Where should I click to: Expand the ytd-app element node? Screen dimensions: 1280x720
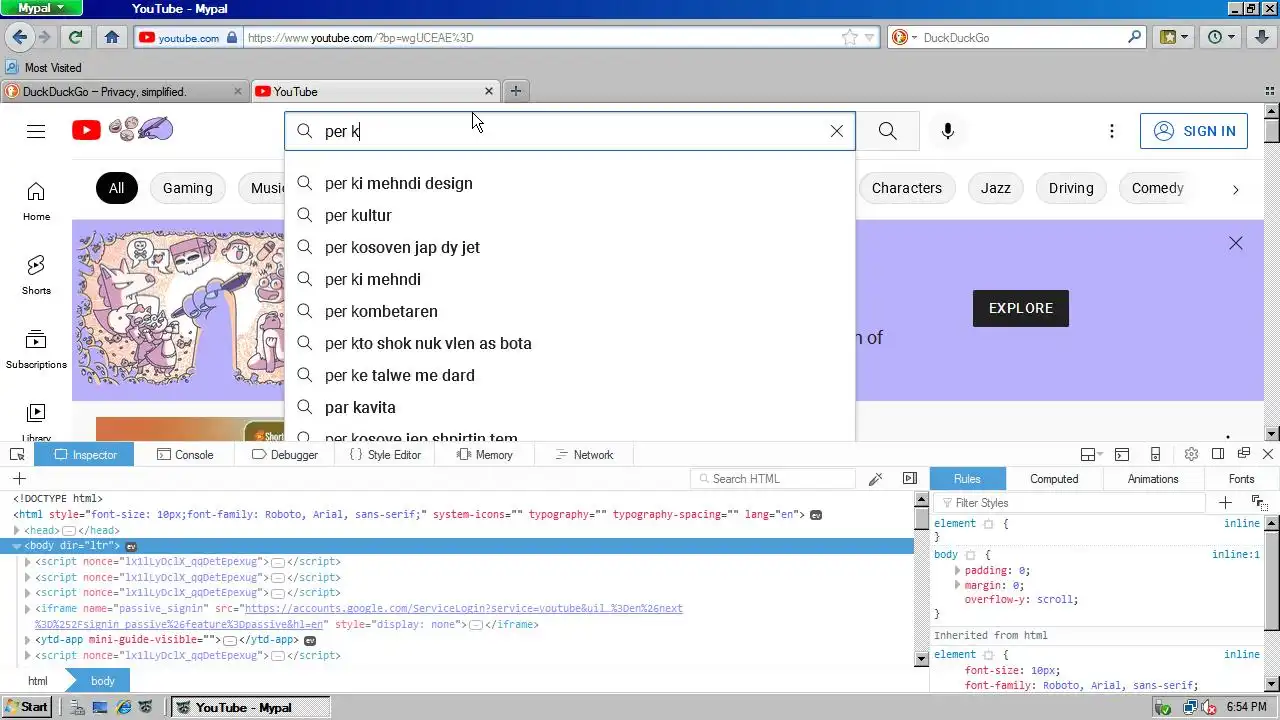click(x=28, y=640)
